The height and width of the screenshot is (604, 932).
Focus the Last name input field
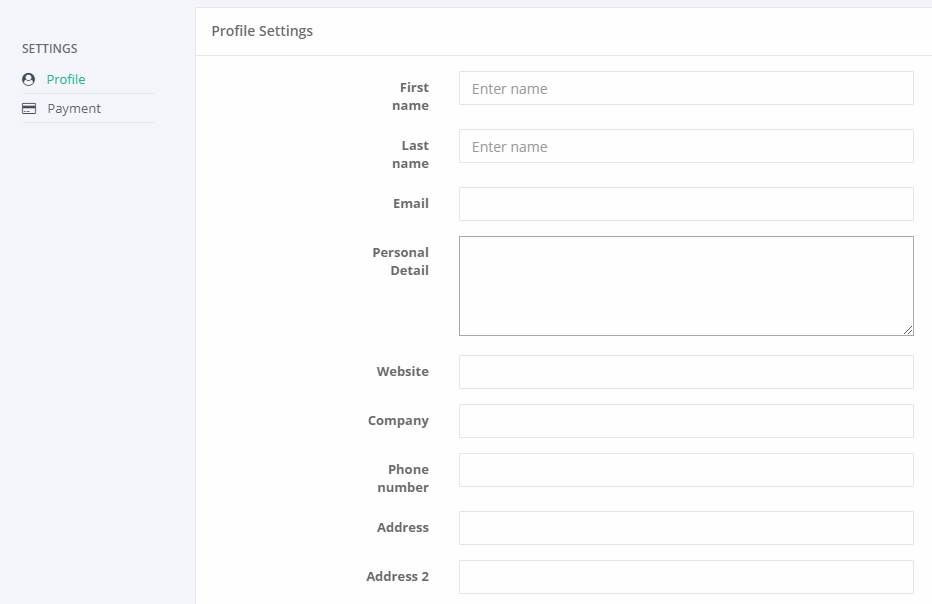click(x=686, y=146)
